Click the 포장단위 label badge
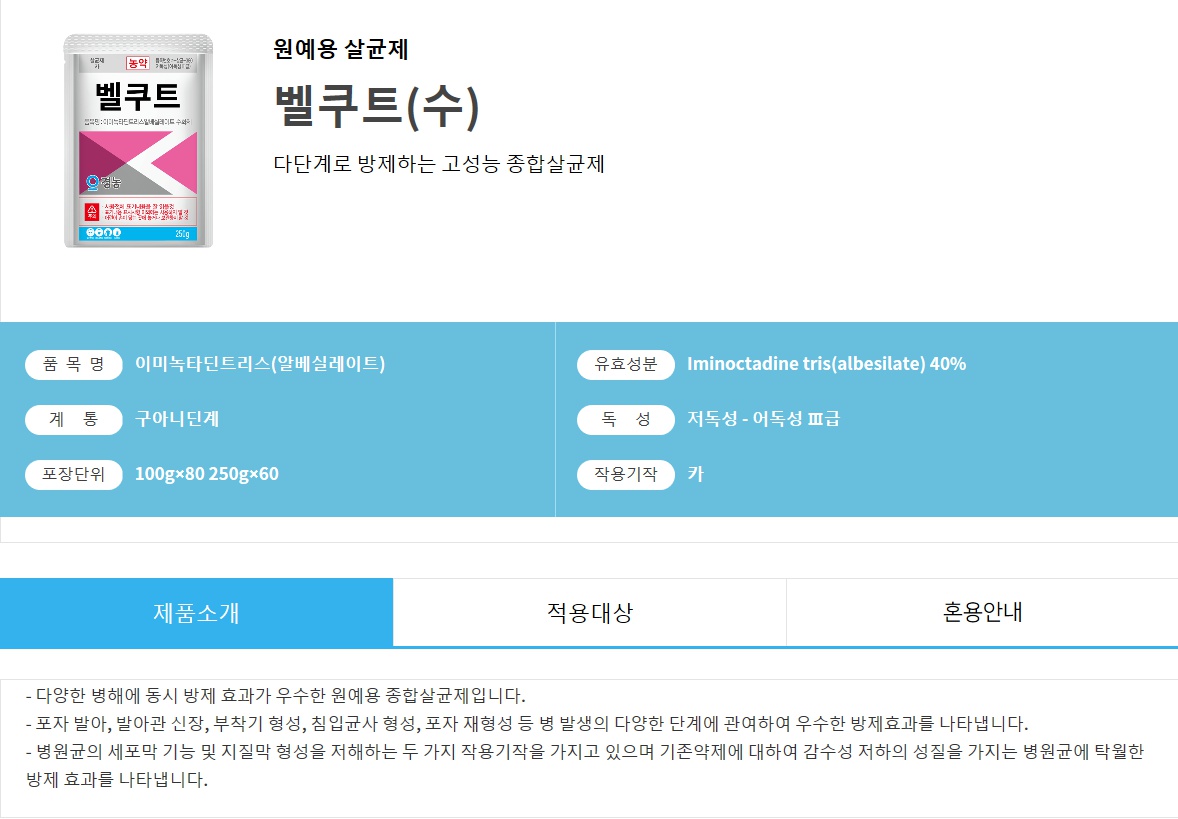This screenshot has width=1178, height=819. [x=74, y=474]
